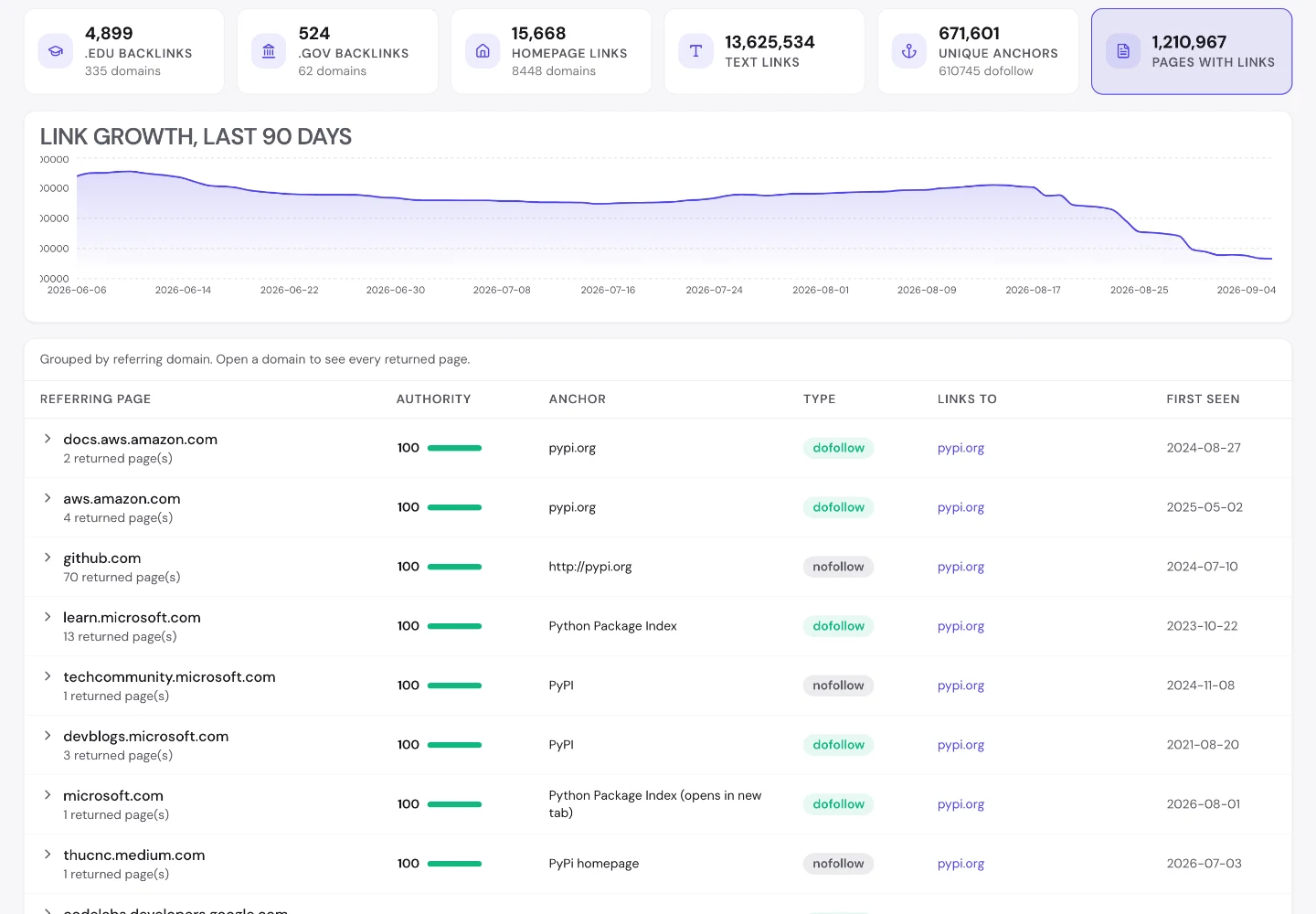1316x914 pixels.
Task: Open pypi.org link in docs.aws.amazon.com row
Action: 960,448
